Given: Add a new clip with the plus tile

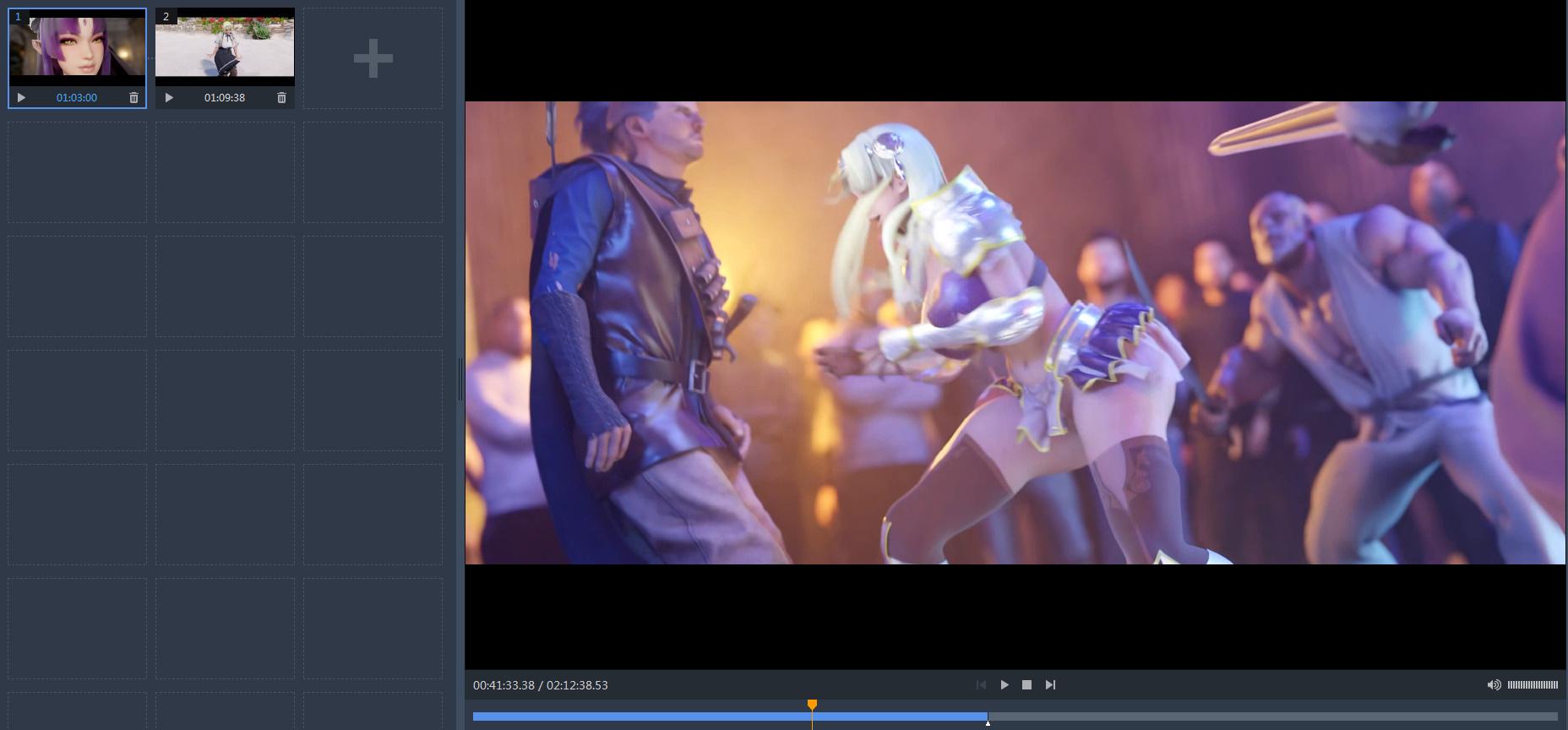Looking at the screenshot, I should point(373,58).
